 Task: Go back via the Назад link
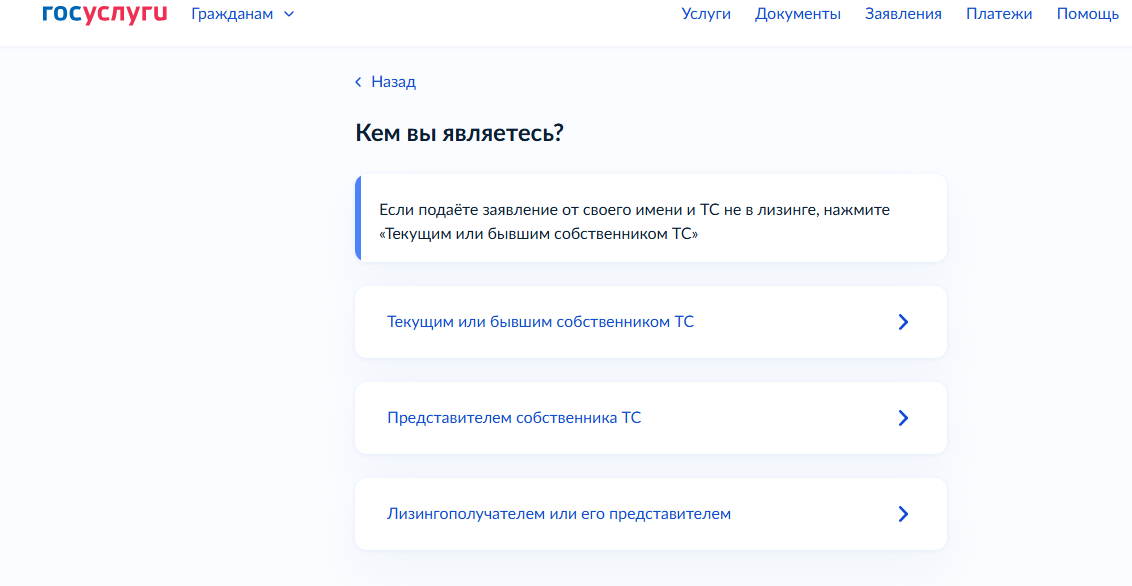click(x=393, y=82)
